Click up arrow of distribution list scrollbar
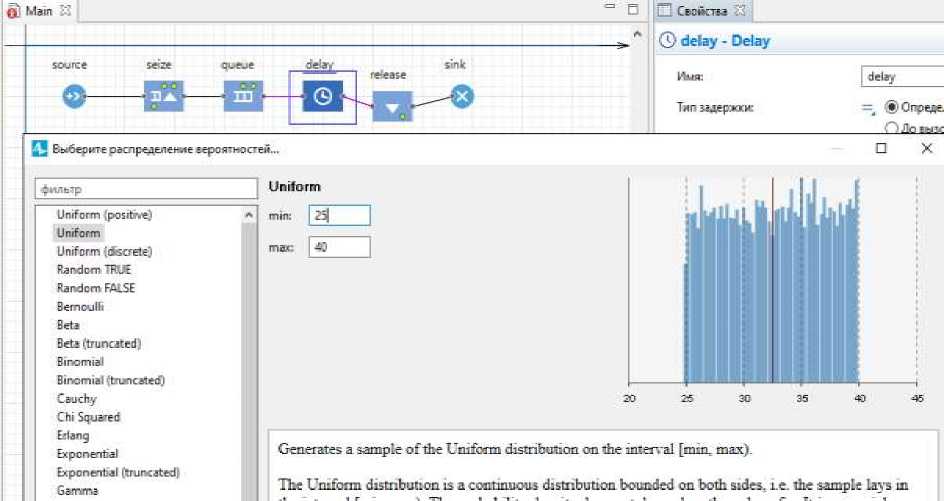This screenshot has width=944, height=501. tap(249, 214)
